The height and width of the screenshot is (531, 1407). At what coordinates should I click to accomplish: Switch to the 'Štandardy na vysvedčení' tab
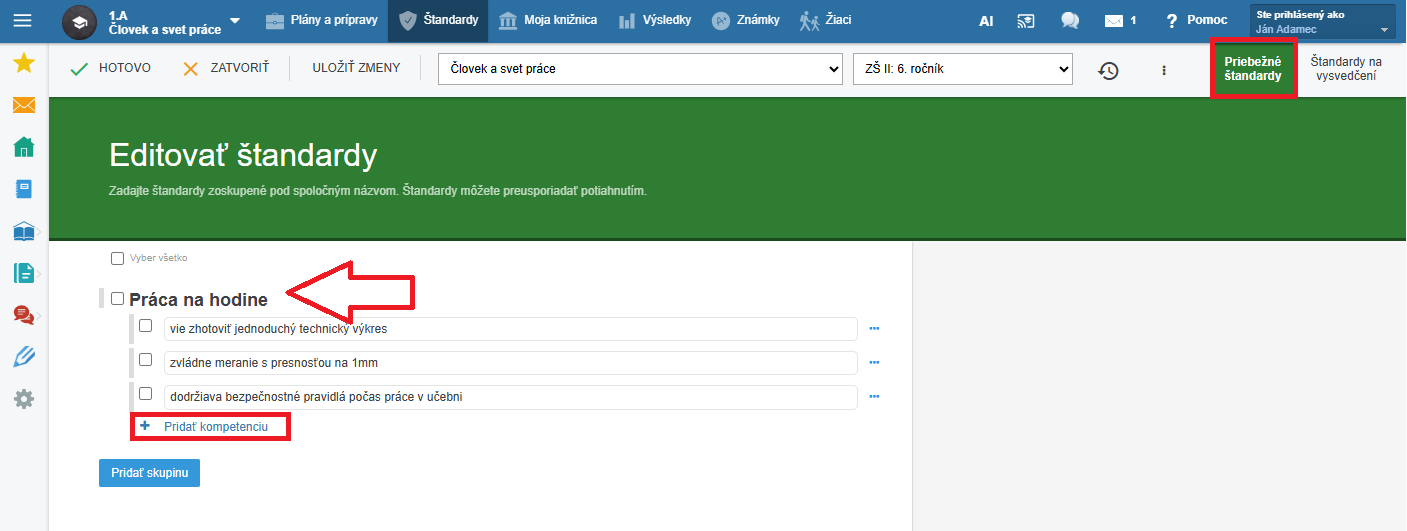tap(1346, 69)
